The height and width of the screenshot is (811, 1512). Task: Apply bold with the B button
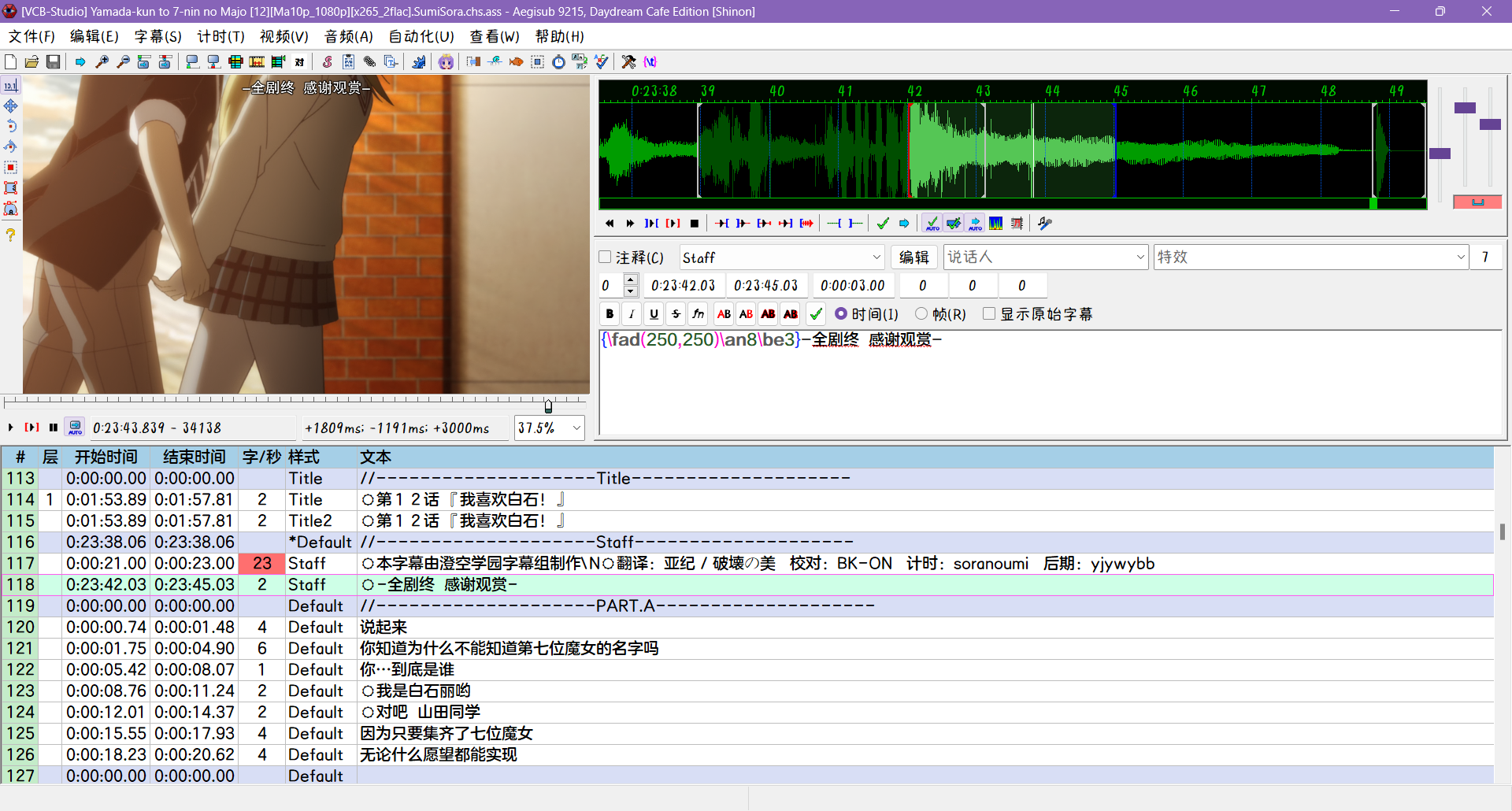coord(610,314)
